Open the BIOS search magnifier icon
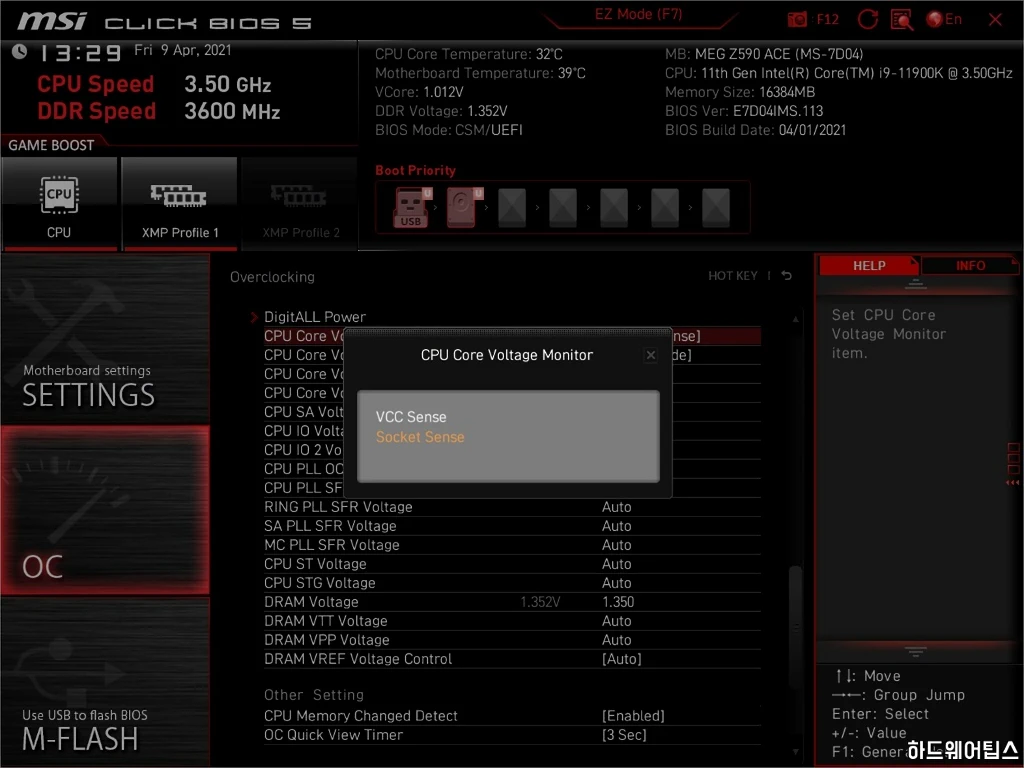This screenshot has width=1024, height=768. [x=902, y=20]
